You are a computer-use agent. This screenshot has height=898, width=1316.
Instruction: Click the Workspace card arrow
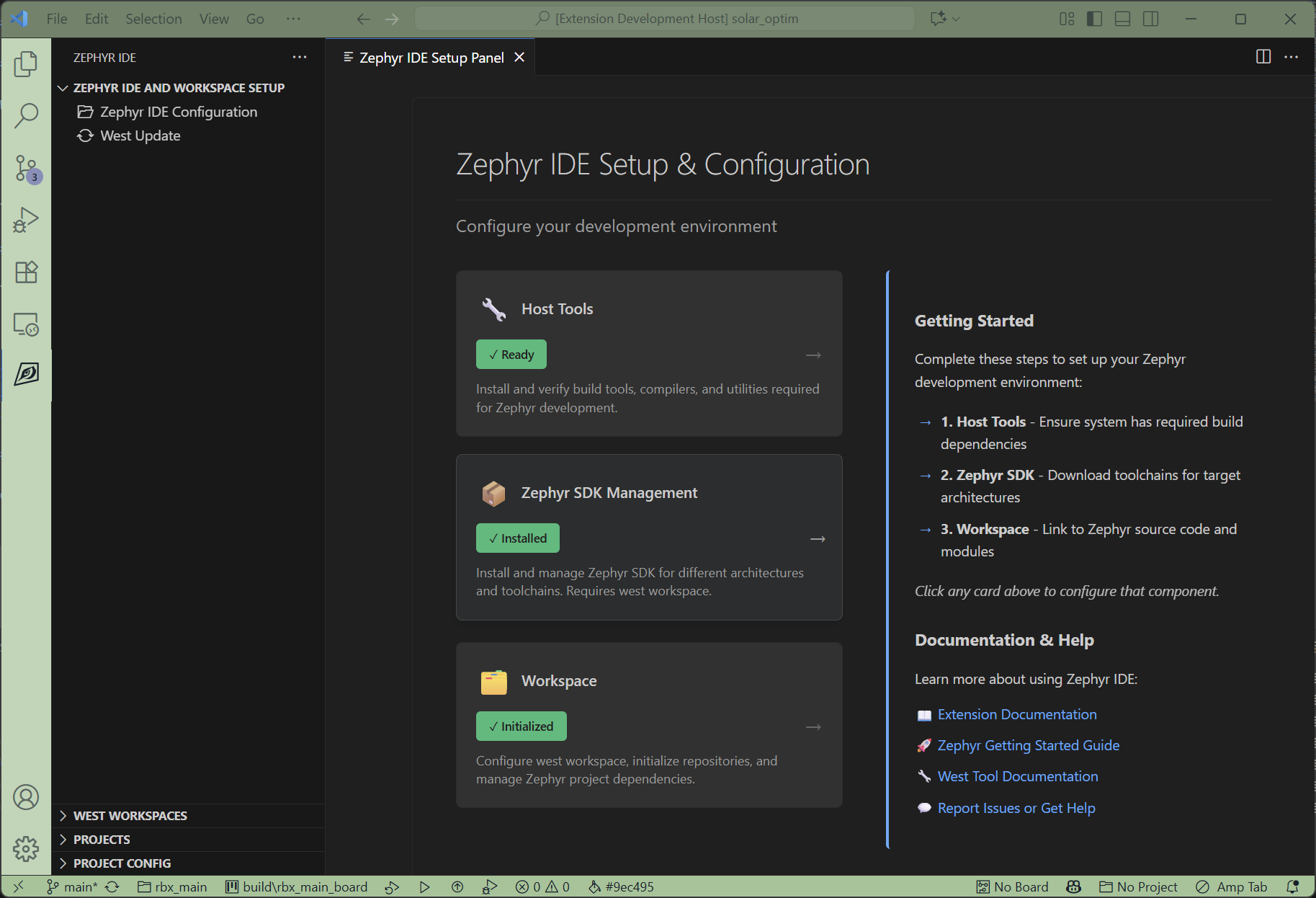813,727
